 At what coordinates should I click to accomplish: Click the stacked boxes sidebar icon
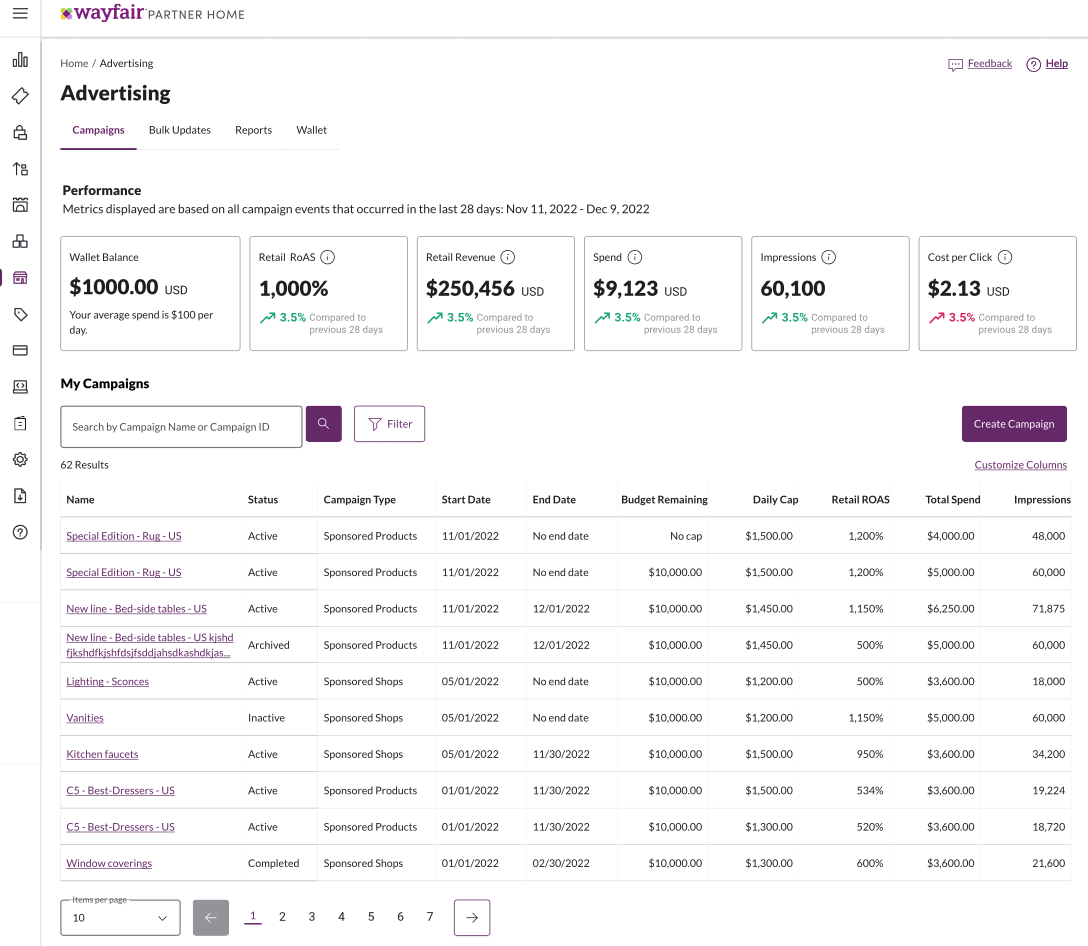click(x=20, y=242)
